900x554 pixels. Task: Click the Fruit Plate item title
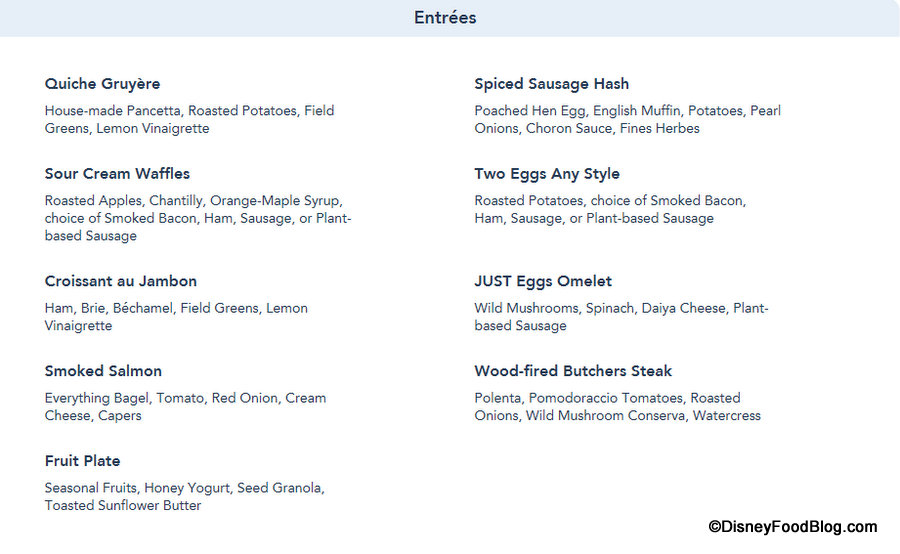click(x=82, y=461)
